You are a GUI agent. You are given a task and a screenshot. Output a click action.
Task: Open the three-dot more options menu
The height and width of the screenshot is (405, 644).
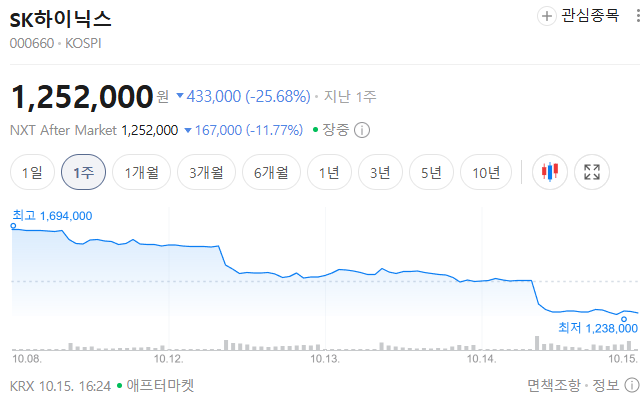point(638,16)
